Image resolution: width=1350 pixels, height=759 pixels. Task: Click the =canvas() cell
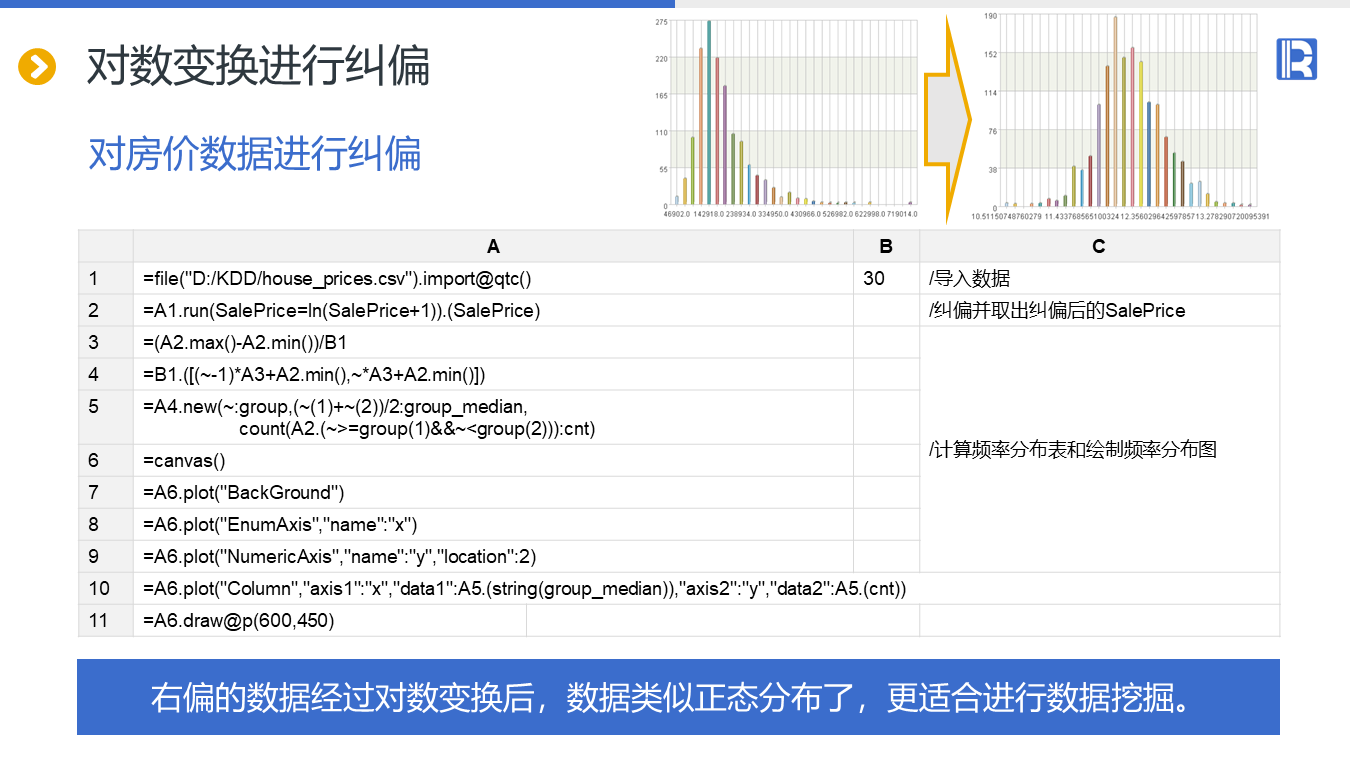point(493,460)
